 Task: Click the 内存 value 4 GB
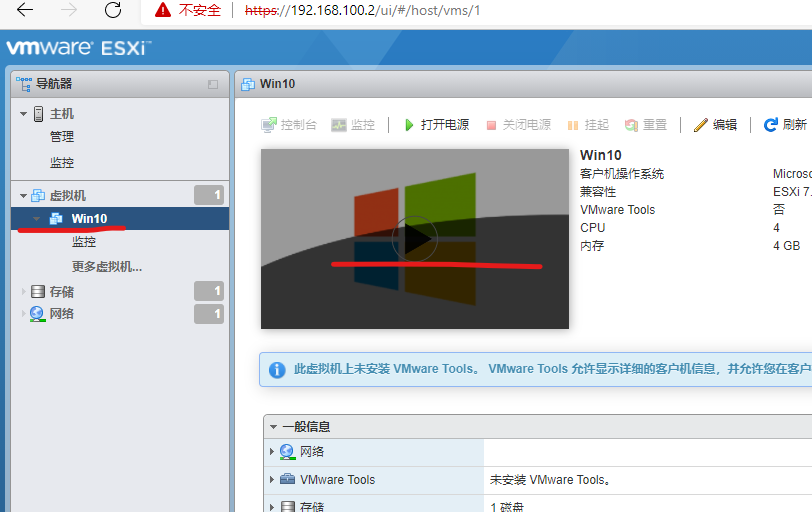[787, 246]
